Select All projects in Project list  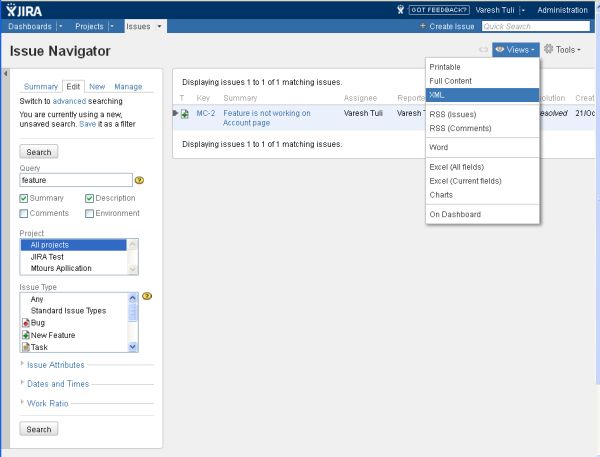[73, 245]
